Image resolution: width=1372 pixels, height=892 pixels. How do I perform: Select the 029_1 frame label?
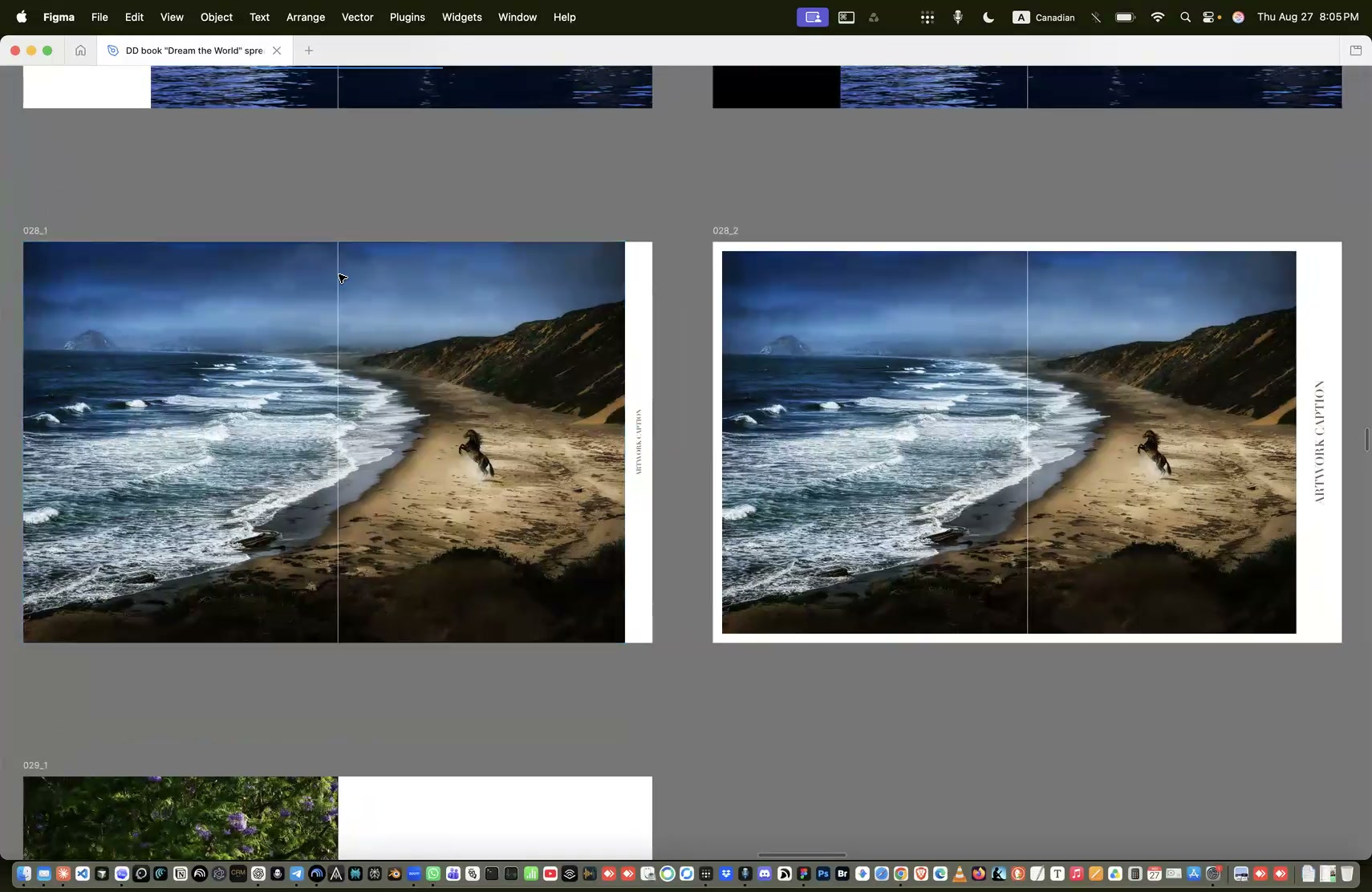(x=35, y=765)
